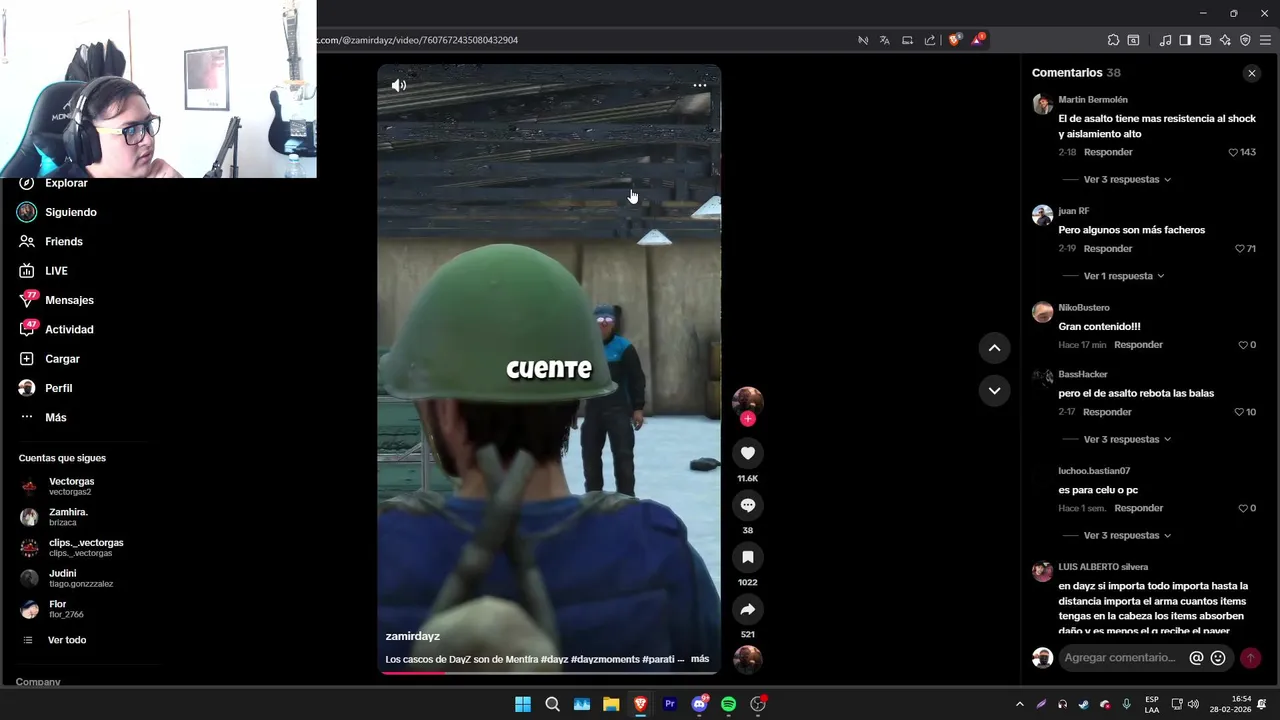Reply to luchoo.bastian07's comment
1280x720 pixels.
[x=1138, y=508]
